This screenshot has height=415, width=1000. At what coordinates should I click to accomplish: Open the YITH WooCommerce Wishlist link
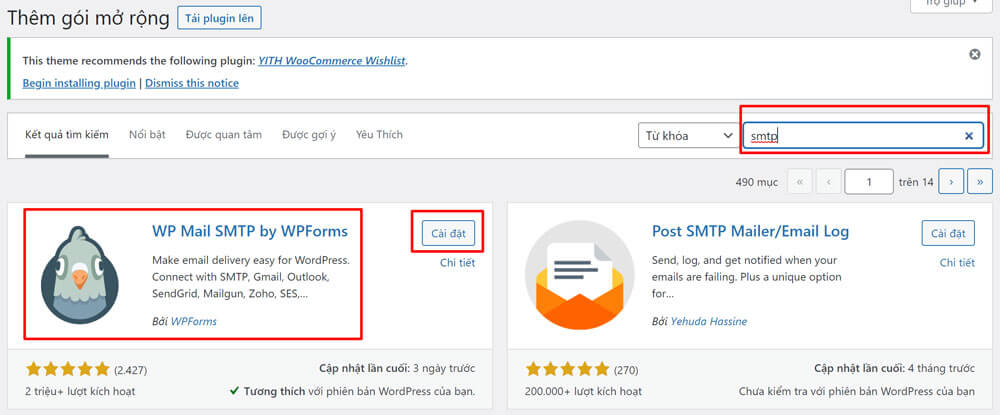(x=332, y=61)
